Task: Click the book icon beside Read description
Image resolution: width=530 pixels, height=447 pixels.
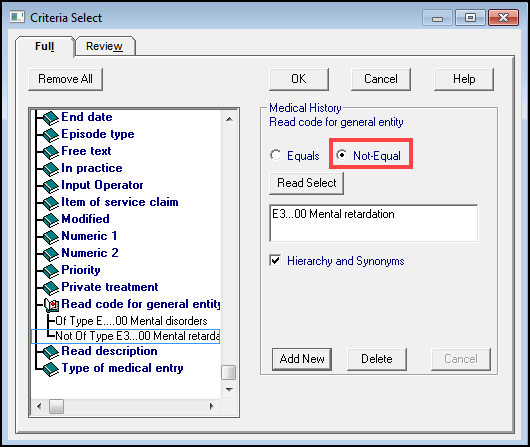Action: 51,352
